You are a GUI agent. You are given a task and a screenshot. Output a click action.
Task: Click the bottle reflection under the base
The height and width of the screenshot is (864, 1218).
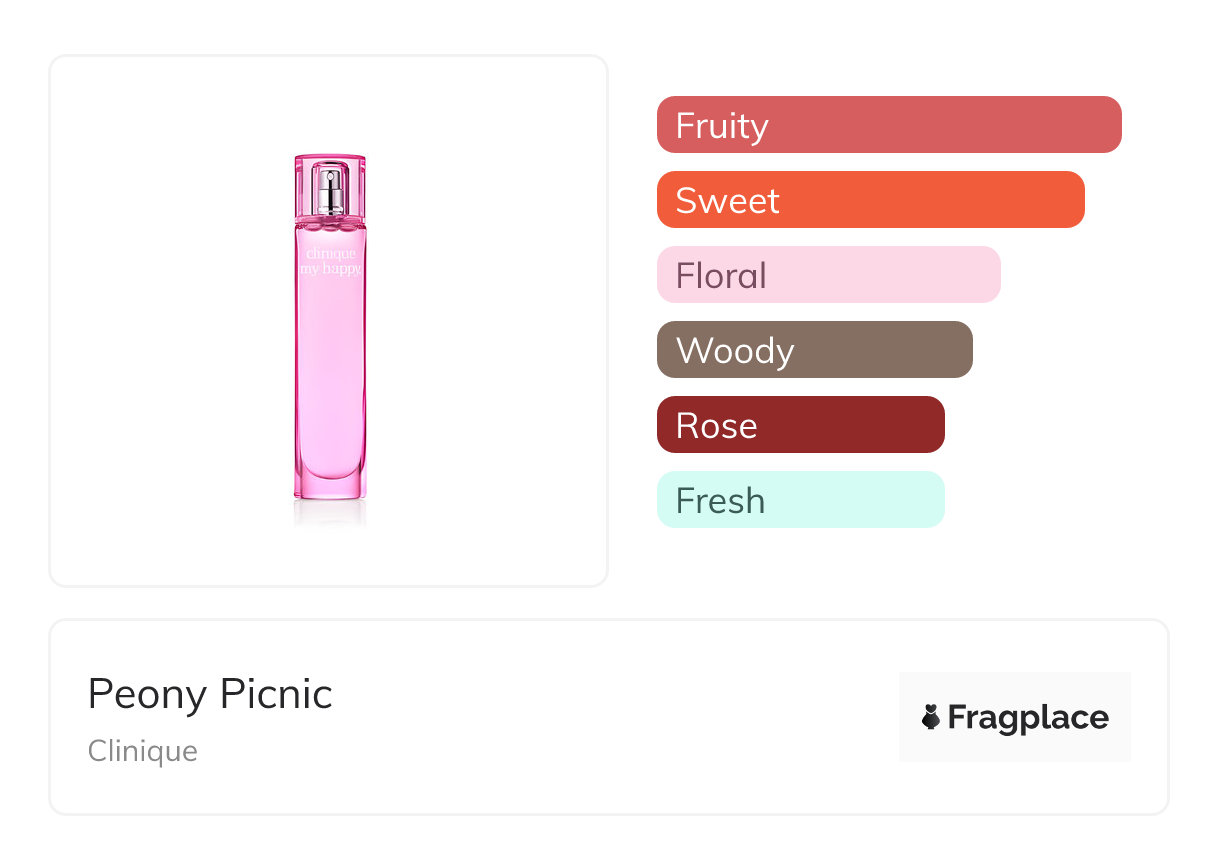click(x=330, y=512)
